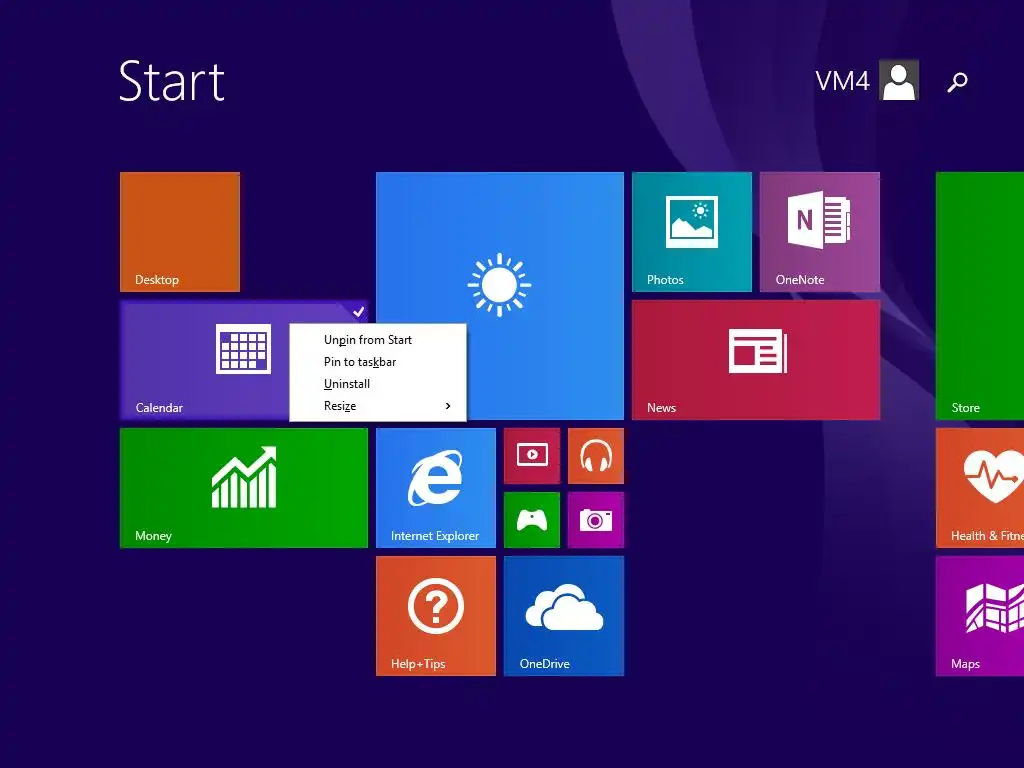Expand the Resize submenu arrow
The width and height of the screenshot is (1024, 768).
(448, 406)
